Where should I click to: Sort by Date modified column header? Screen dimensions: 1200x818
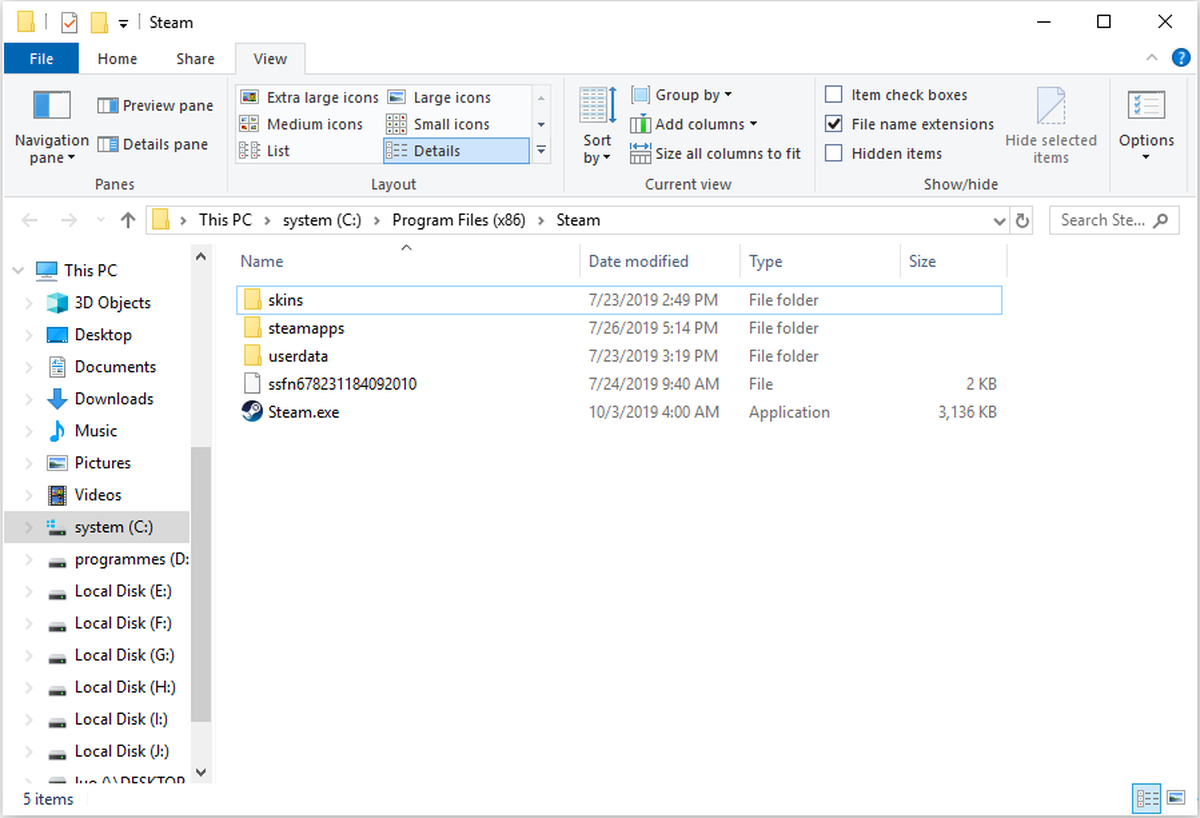660,261
